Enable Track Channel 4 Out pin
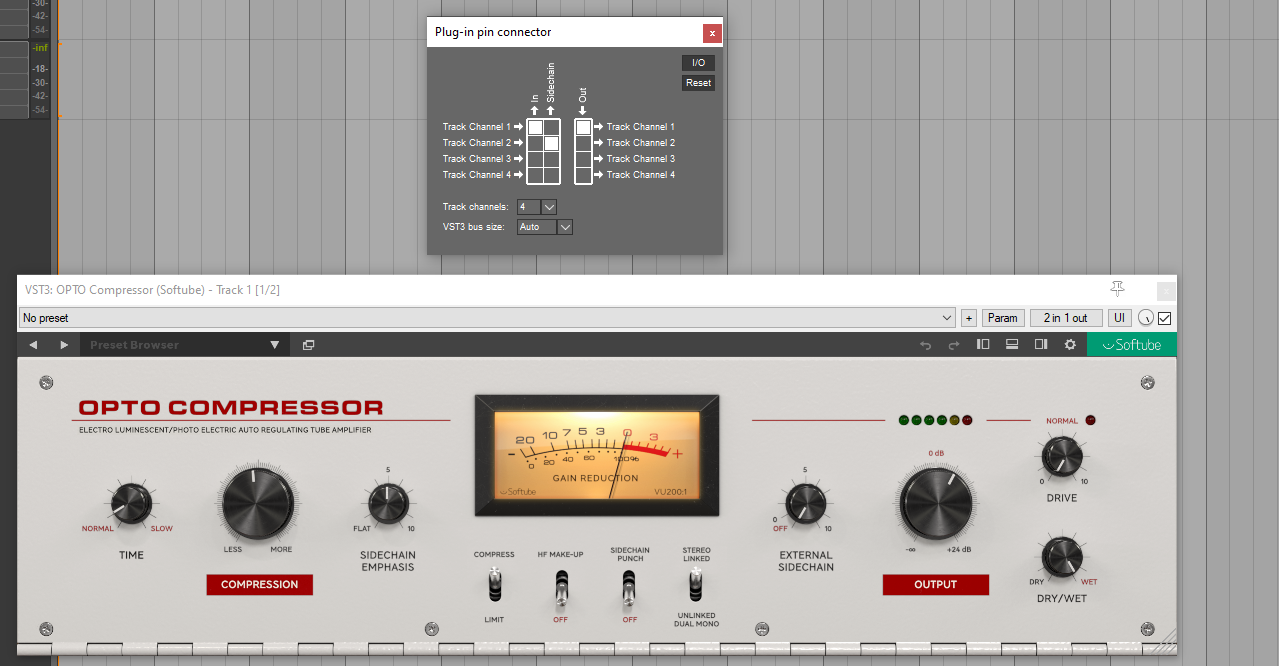Screen dimensions: 1279x666 coord(583,175)
